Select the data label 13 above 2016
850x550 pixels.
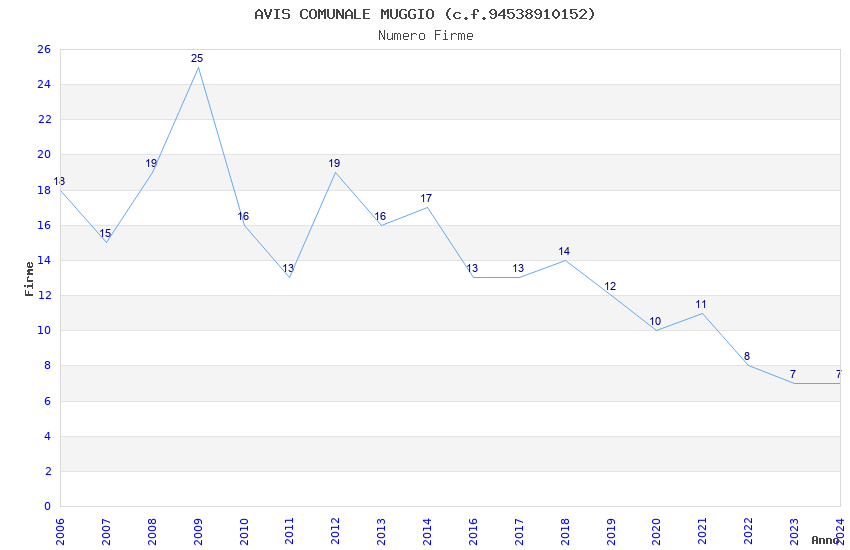pos(472,268)
